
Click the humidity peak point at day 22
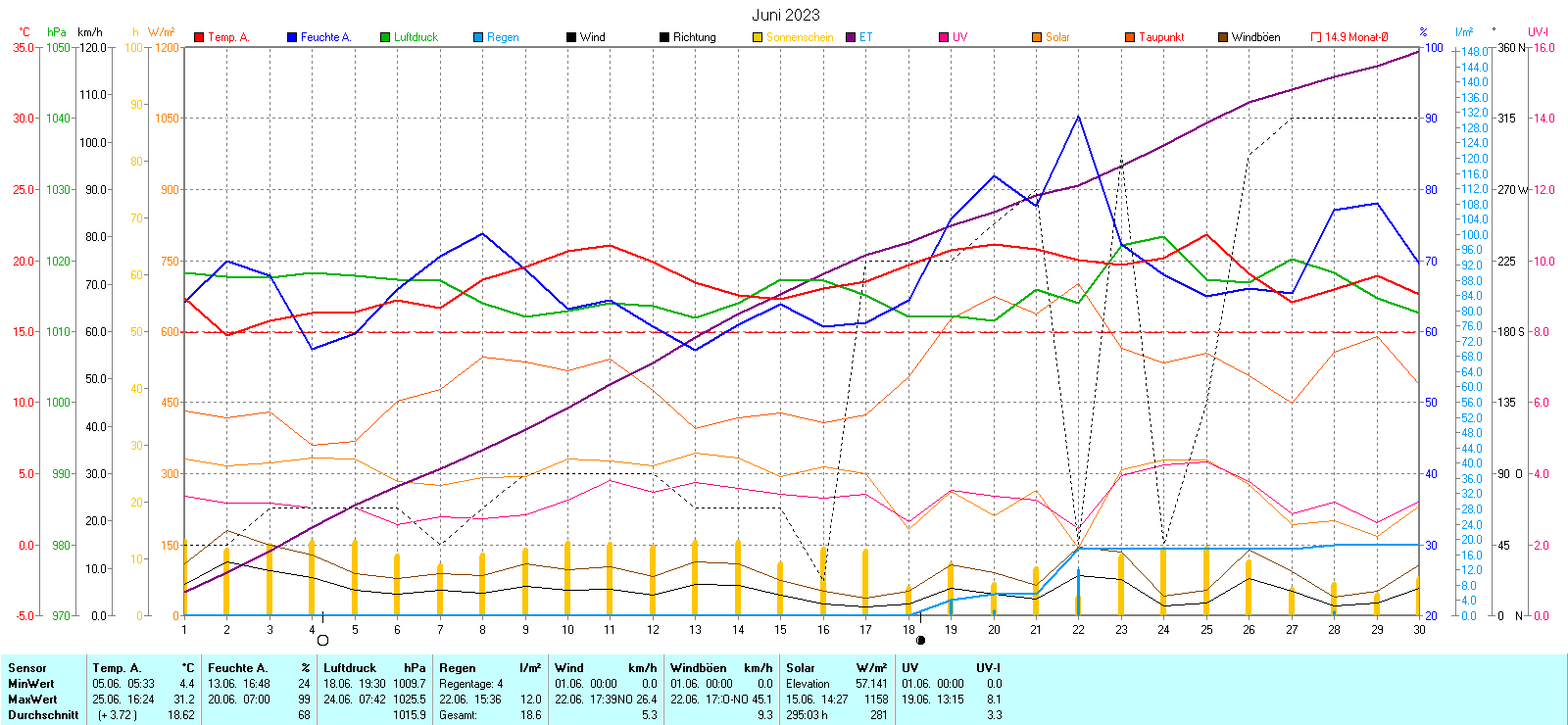1078,117
